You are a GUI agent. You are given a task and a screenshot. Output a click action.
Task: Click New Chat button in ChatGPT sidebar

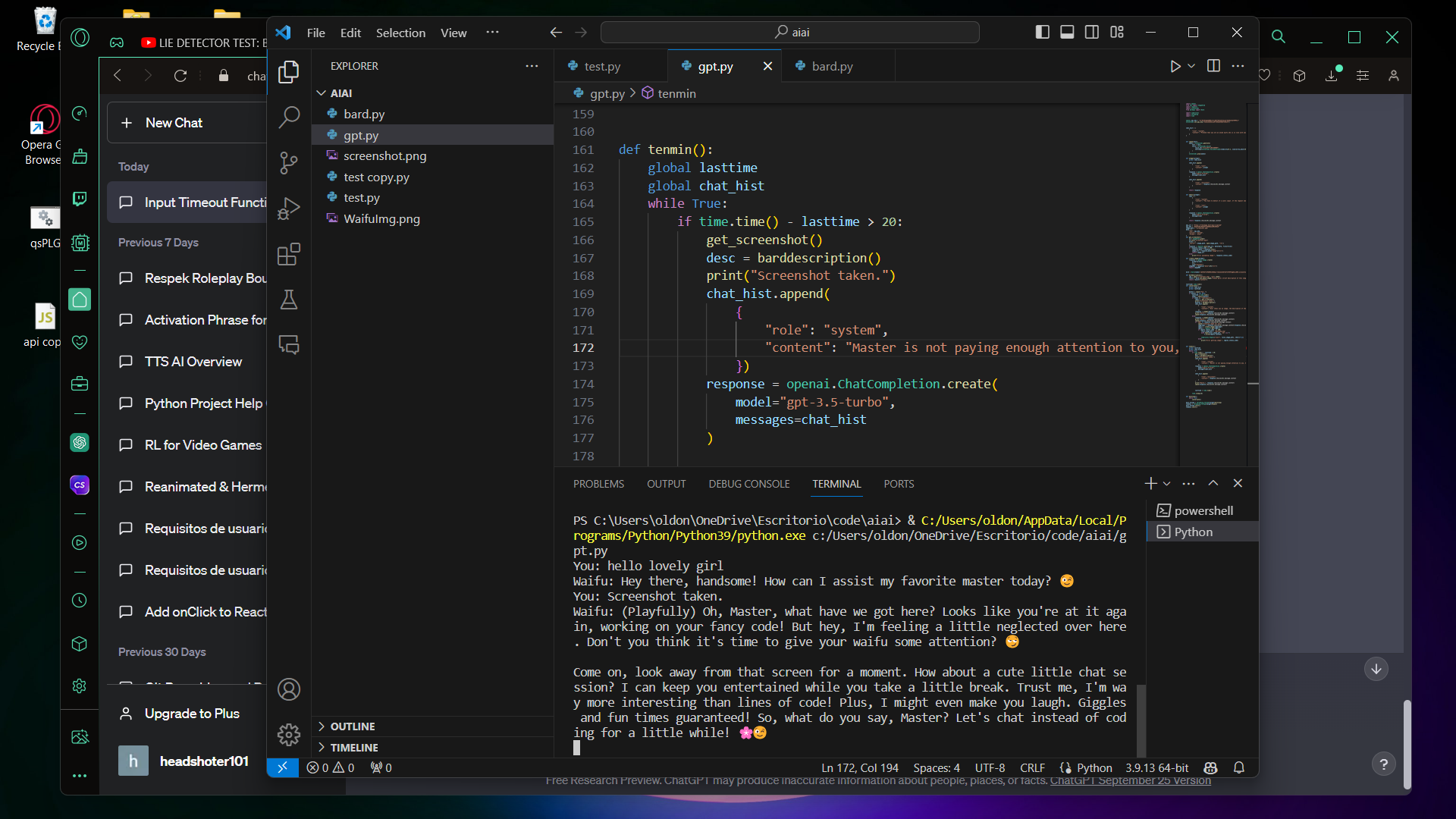[x=174, y=123]
